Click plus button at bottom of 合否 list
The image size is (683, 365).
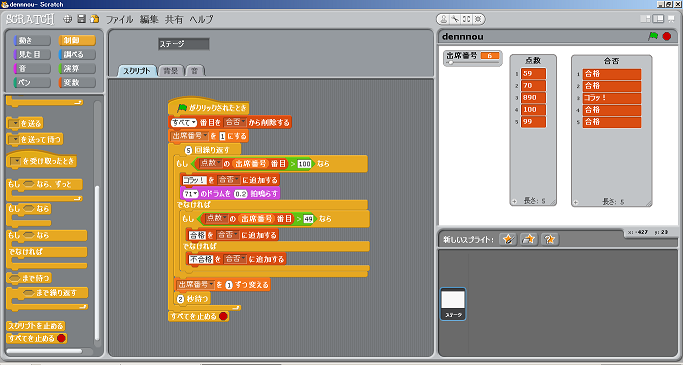(x=576, y=203)
